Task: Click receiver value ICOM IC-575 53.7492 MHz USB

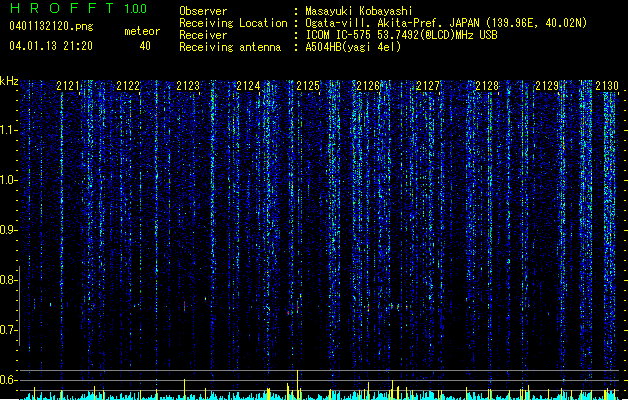Action: tap(402, 35)
